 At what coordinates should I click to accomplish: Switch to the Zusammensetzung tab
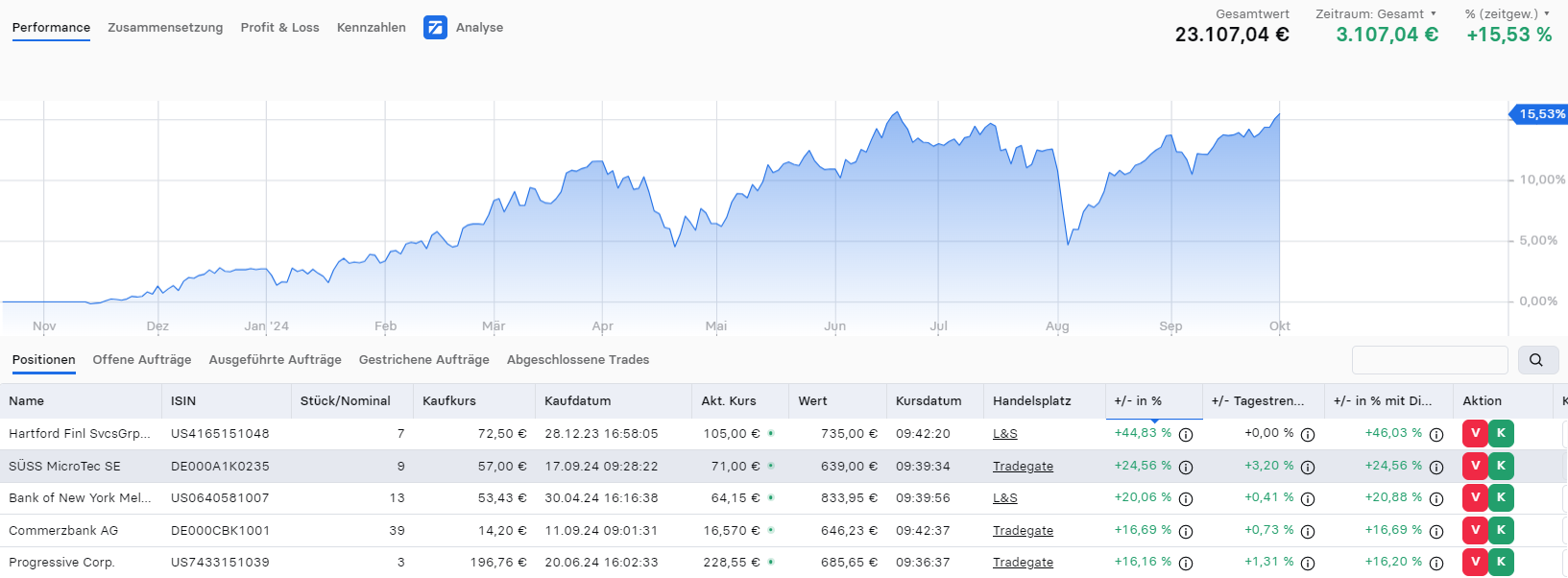click(x=165, y=28)
